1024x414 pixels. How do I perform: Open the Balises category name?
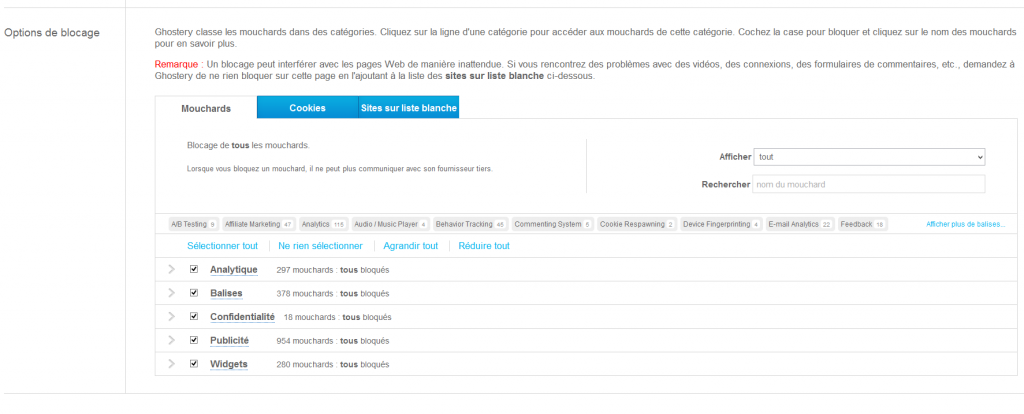tap(226, 293)
